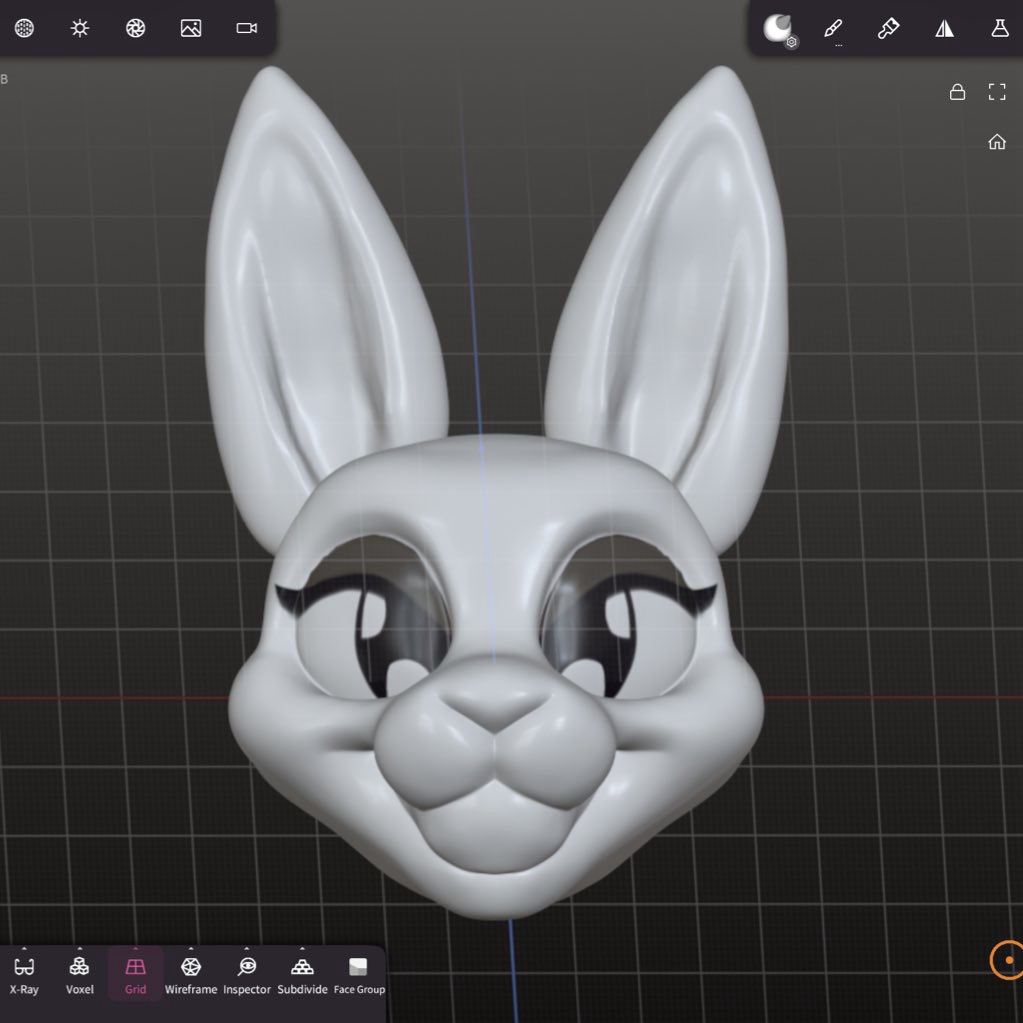This screenshot has width=1023, height=1023.
Task: Reset the view with the home icon
Action: point(997,142)
